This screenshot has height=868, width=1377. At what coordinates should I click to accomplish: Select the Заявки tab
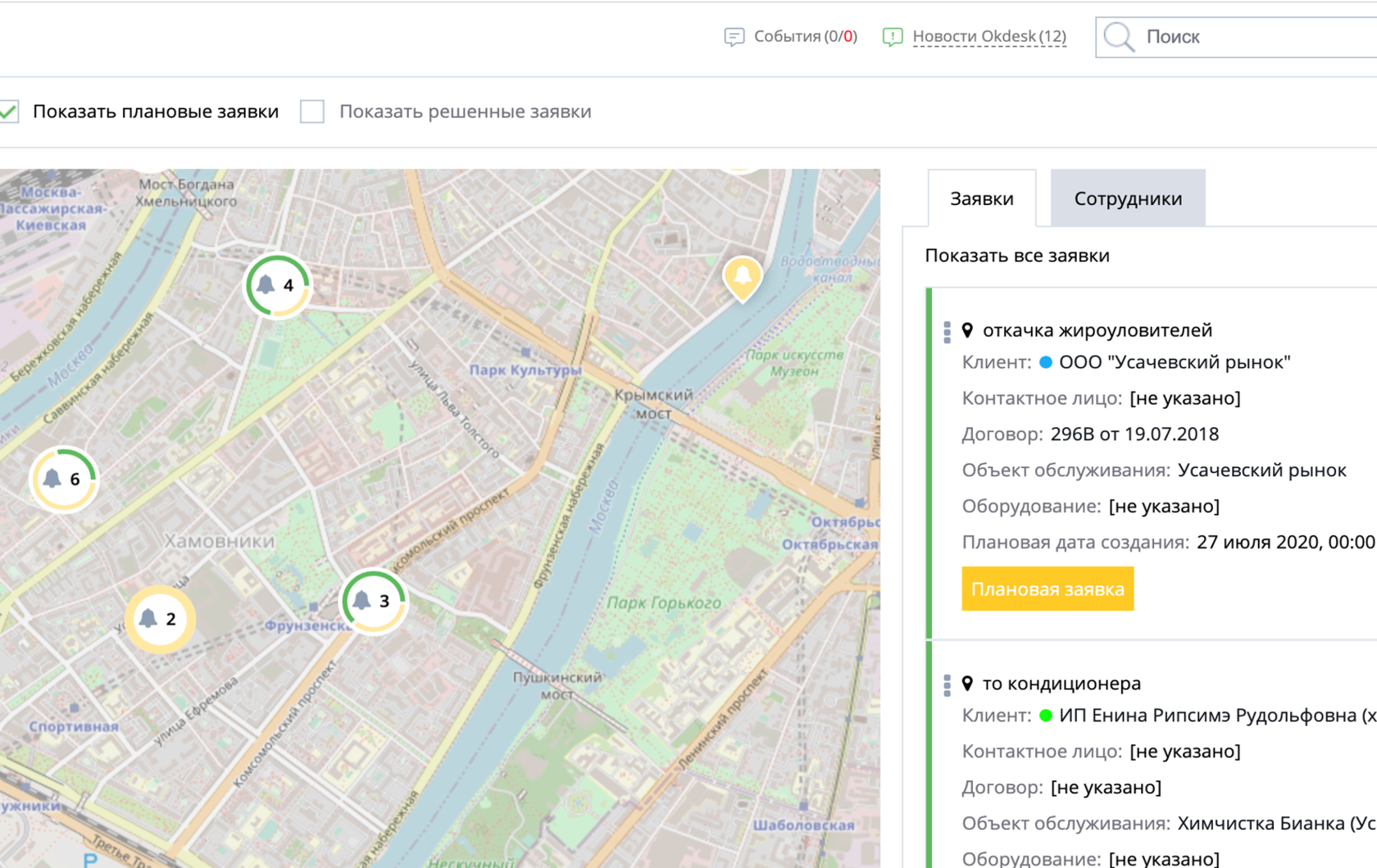982,198
